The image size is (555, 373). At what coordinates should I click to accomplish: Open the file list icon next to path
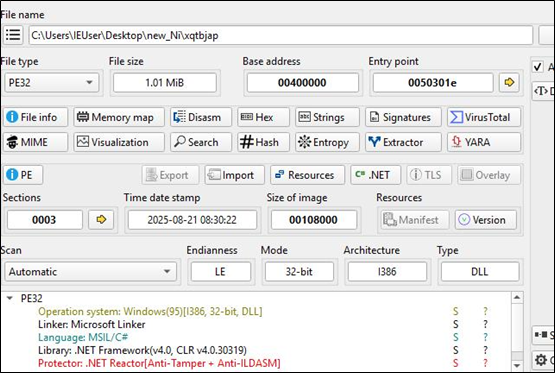click(x=13, y=35)
